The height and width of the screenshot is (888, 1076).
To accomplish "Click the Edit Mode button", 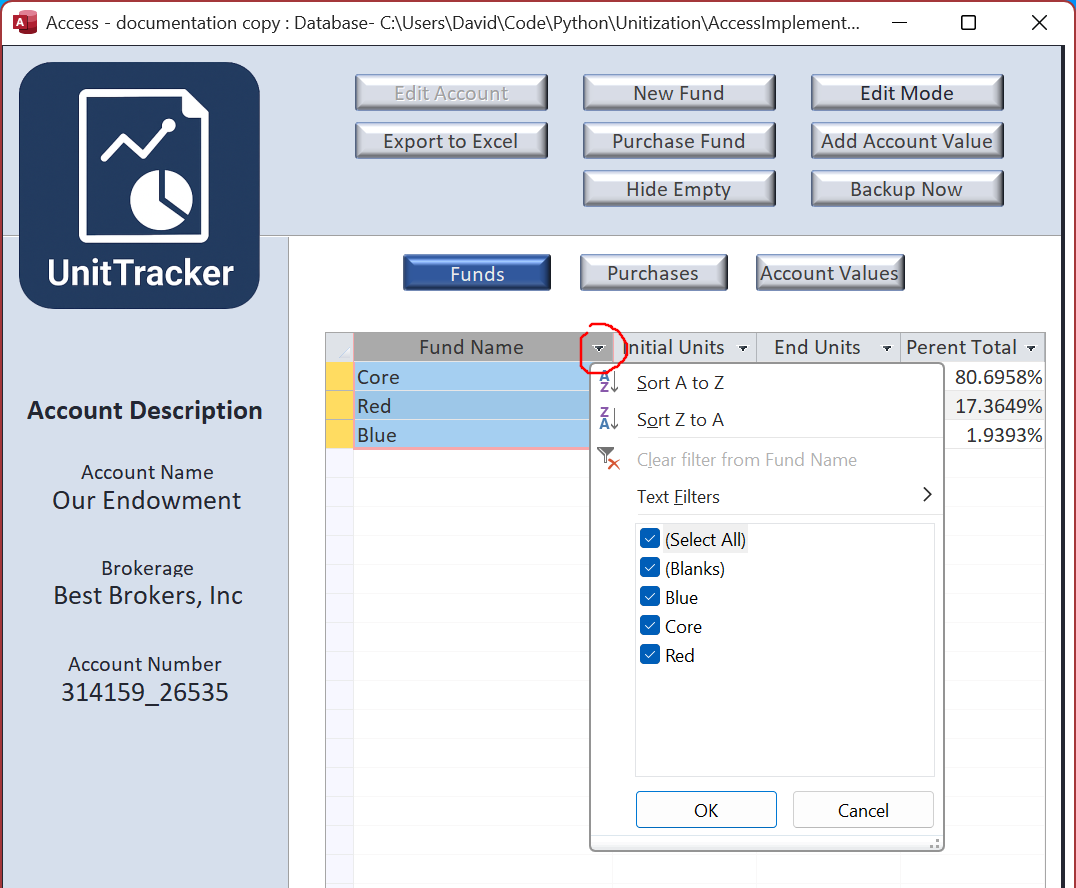I will click(907, 93).
